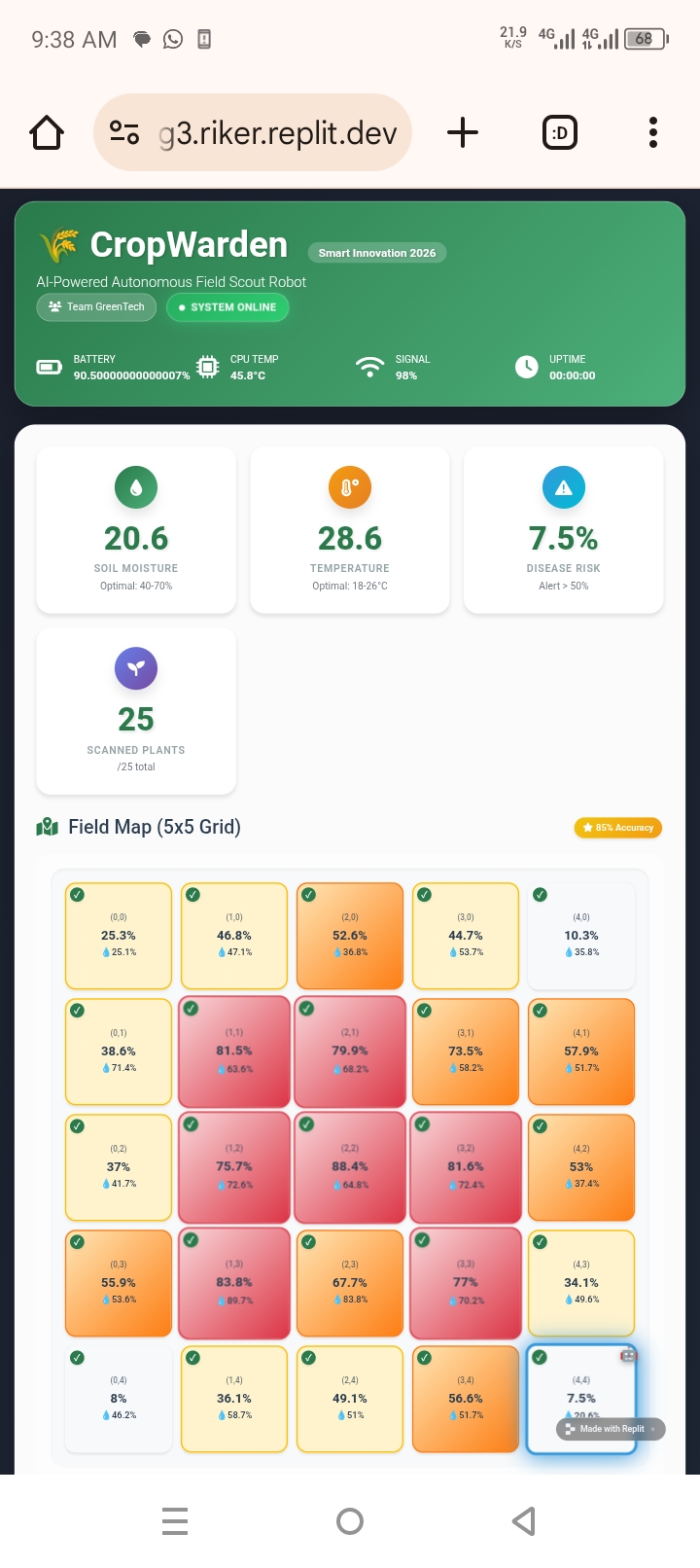Click the orange temperature thermometer icon
The width and height of the screenshot is (700, 1568).
[350, 487]
